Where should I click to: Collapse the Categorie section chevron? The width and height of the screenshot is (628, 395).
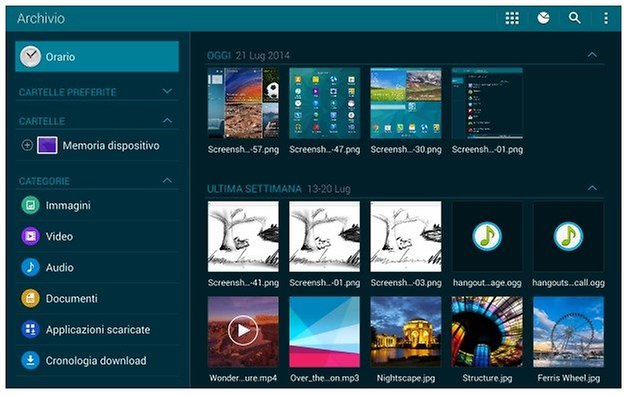pyautogui.click(x=167, y=181)
